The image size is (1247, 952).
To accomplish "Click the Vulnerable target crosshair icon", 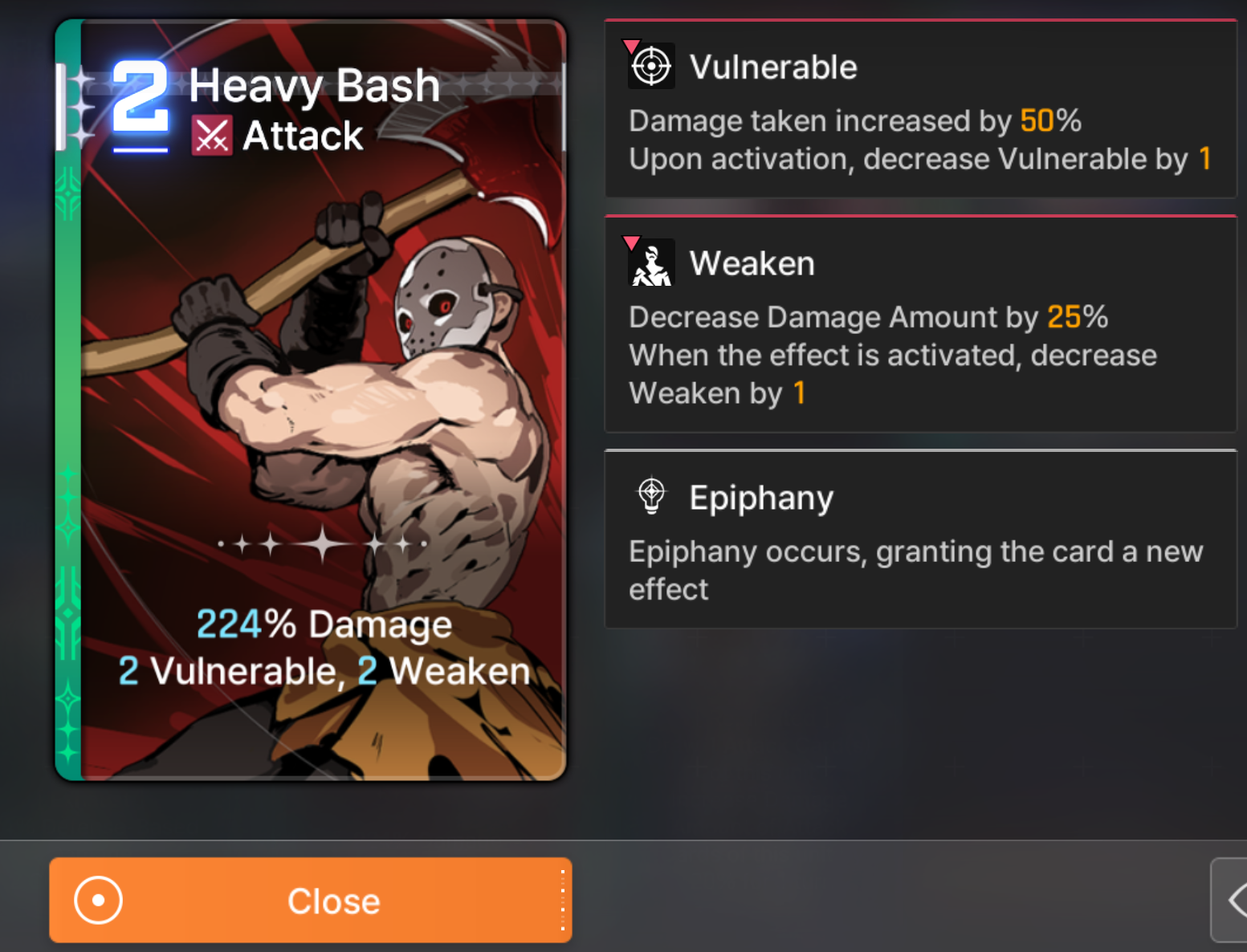I will click(651, 66).
